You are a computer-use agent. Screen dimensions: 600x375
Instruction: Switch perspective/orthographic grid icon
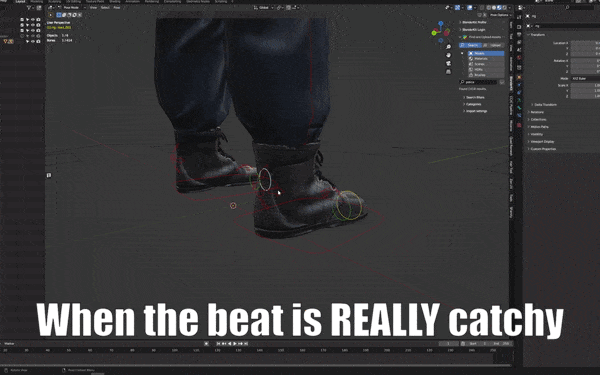click(448, 72)
